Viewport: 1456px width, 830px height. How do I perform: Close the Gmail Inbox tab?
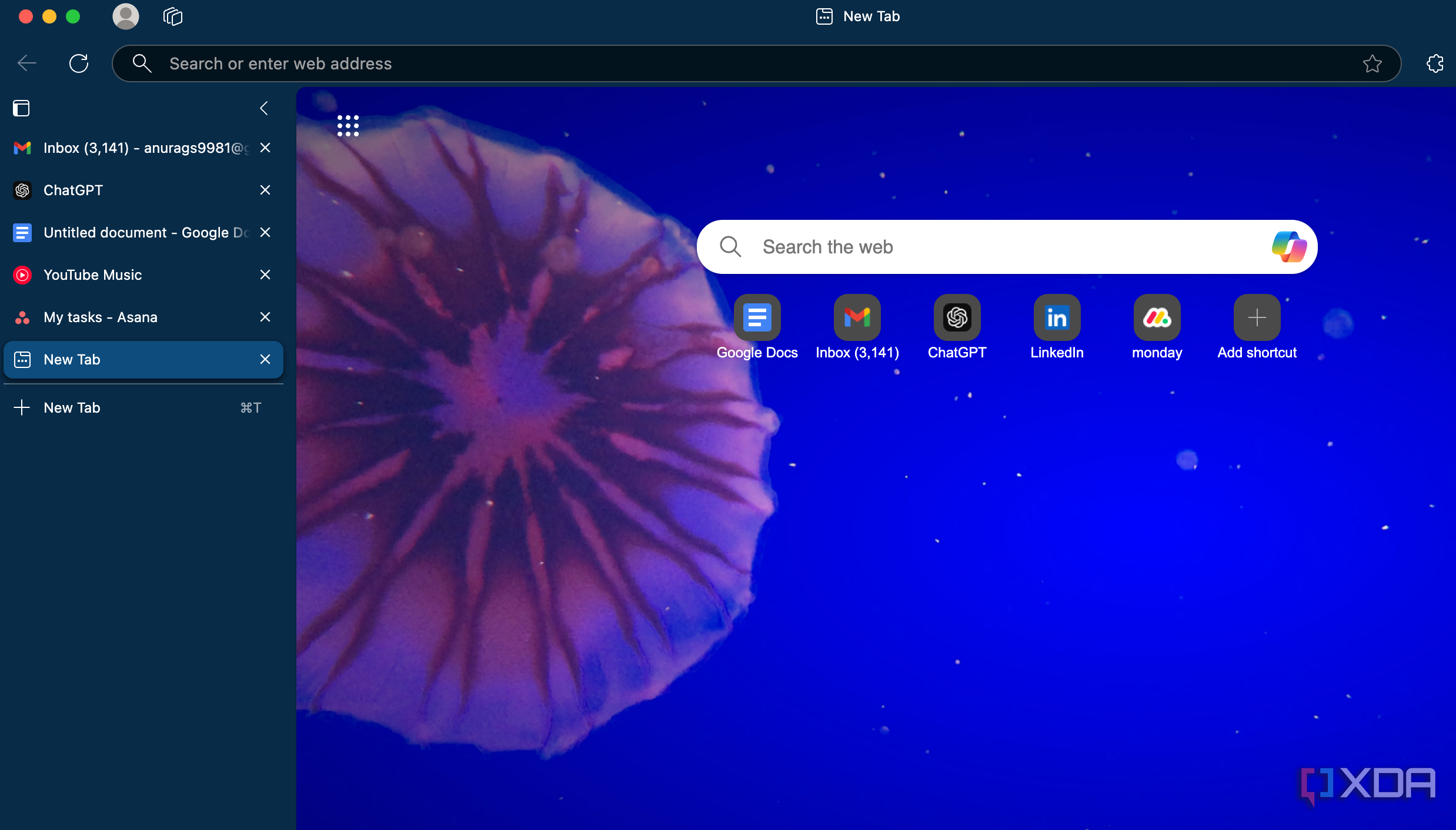click(265, 148)
